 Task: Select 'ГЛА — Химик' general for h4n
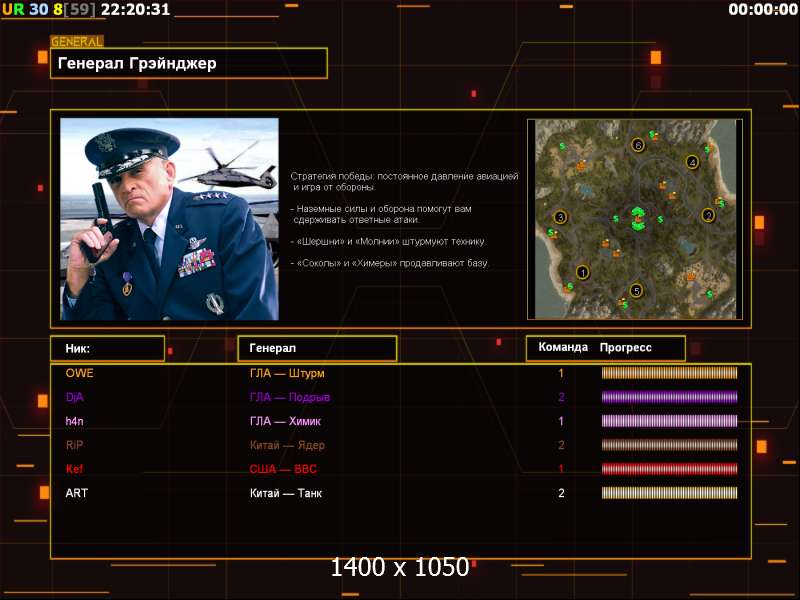coord(285,421)
